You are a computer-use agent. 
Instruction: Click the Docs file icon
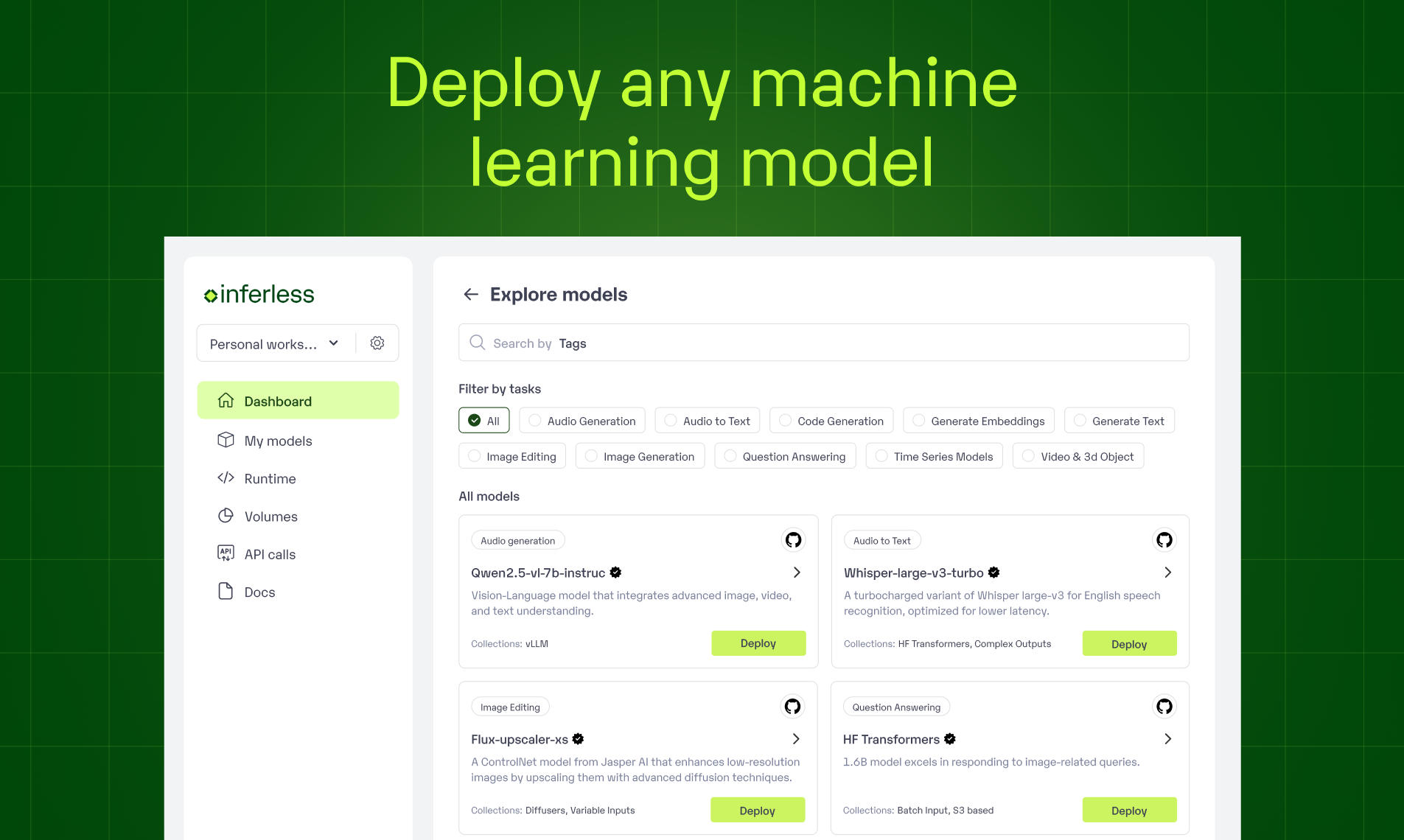tap(226, 591)
